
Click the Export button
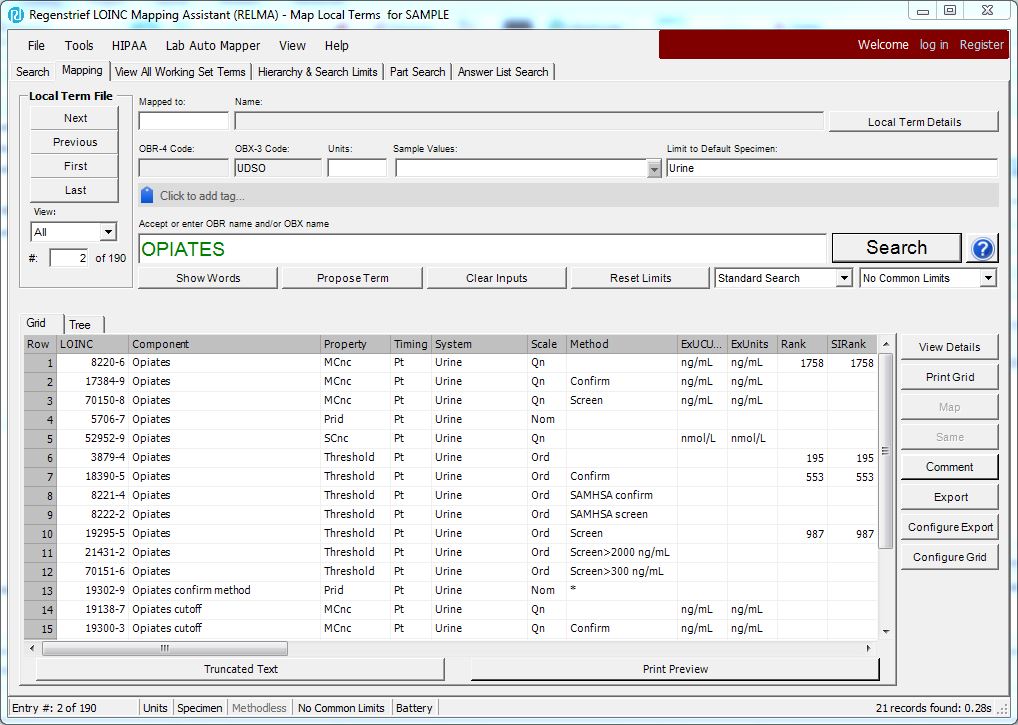click(x=949, y=497)
